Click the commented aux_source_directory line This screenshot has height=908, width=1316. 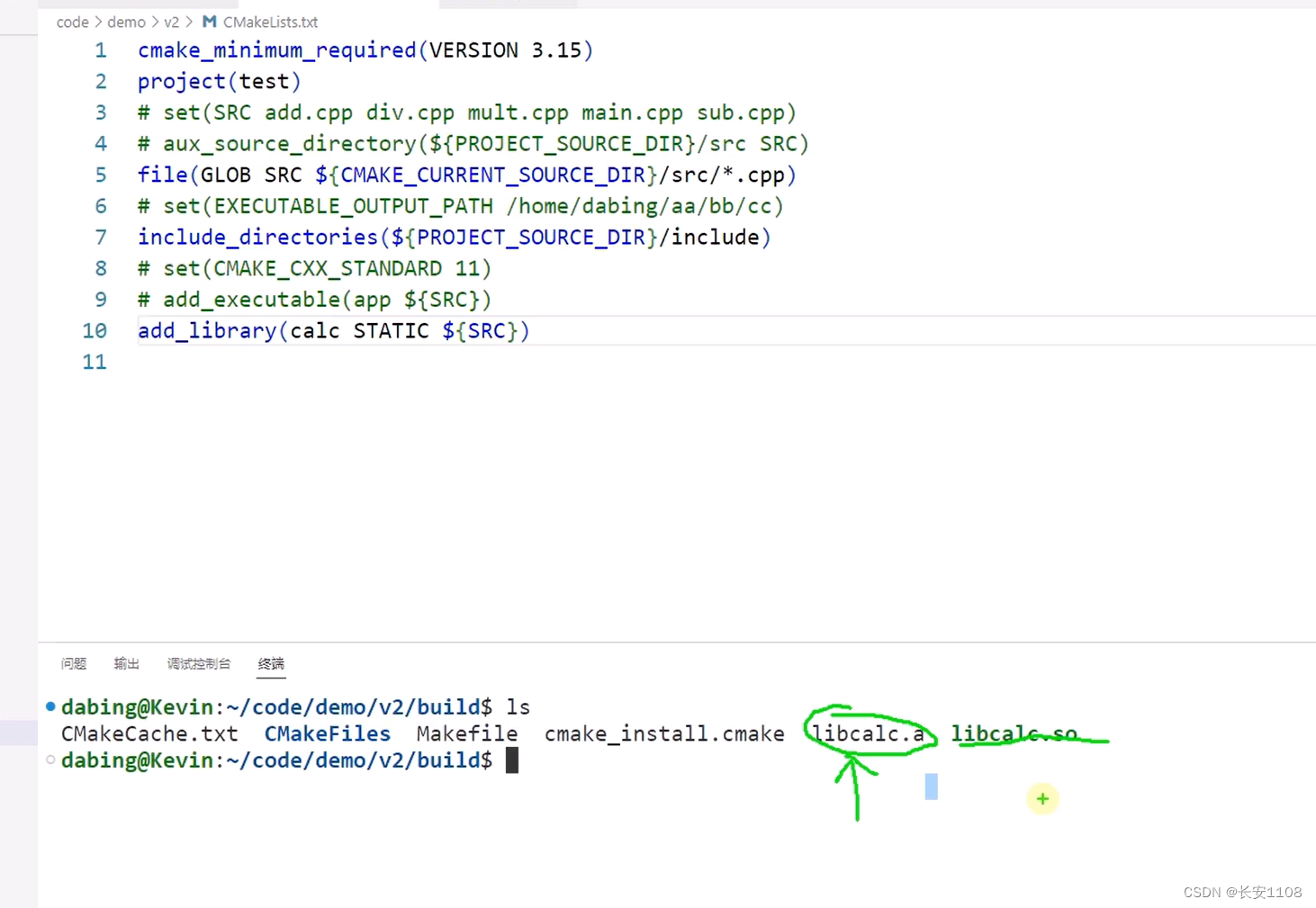(473, 144)
